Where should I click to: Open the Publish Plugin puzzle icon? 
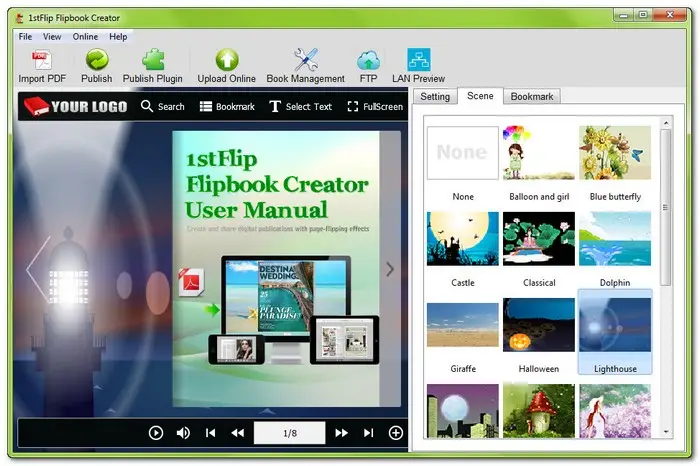click(x=153, y=60)
